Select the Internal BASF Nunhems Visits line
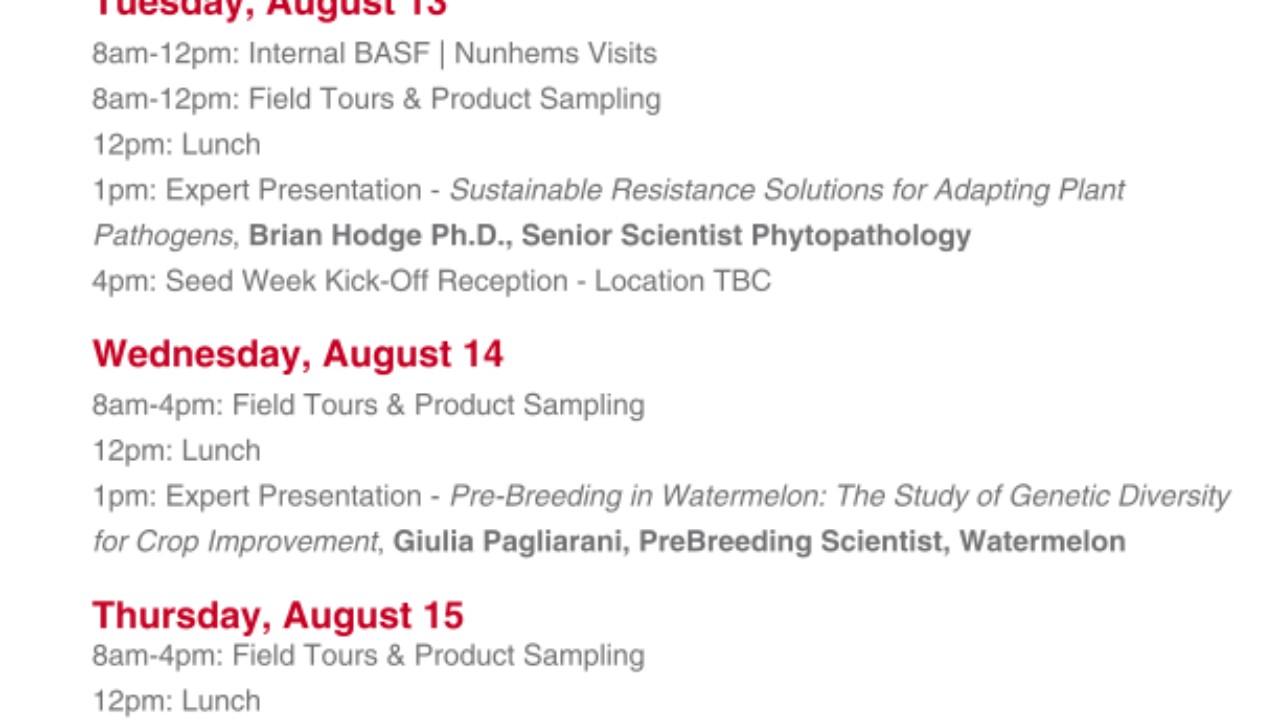The width and height of the screenshot is (1280, 720). point(374,53)
